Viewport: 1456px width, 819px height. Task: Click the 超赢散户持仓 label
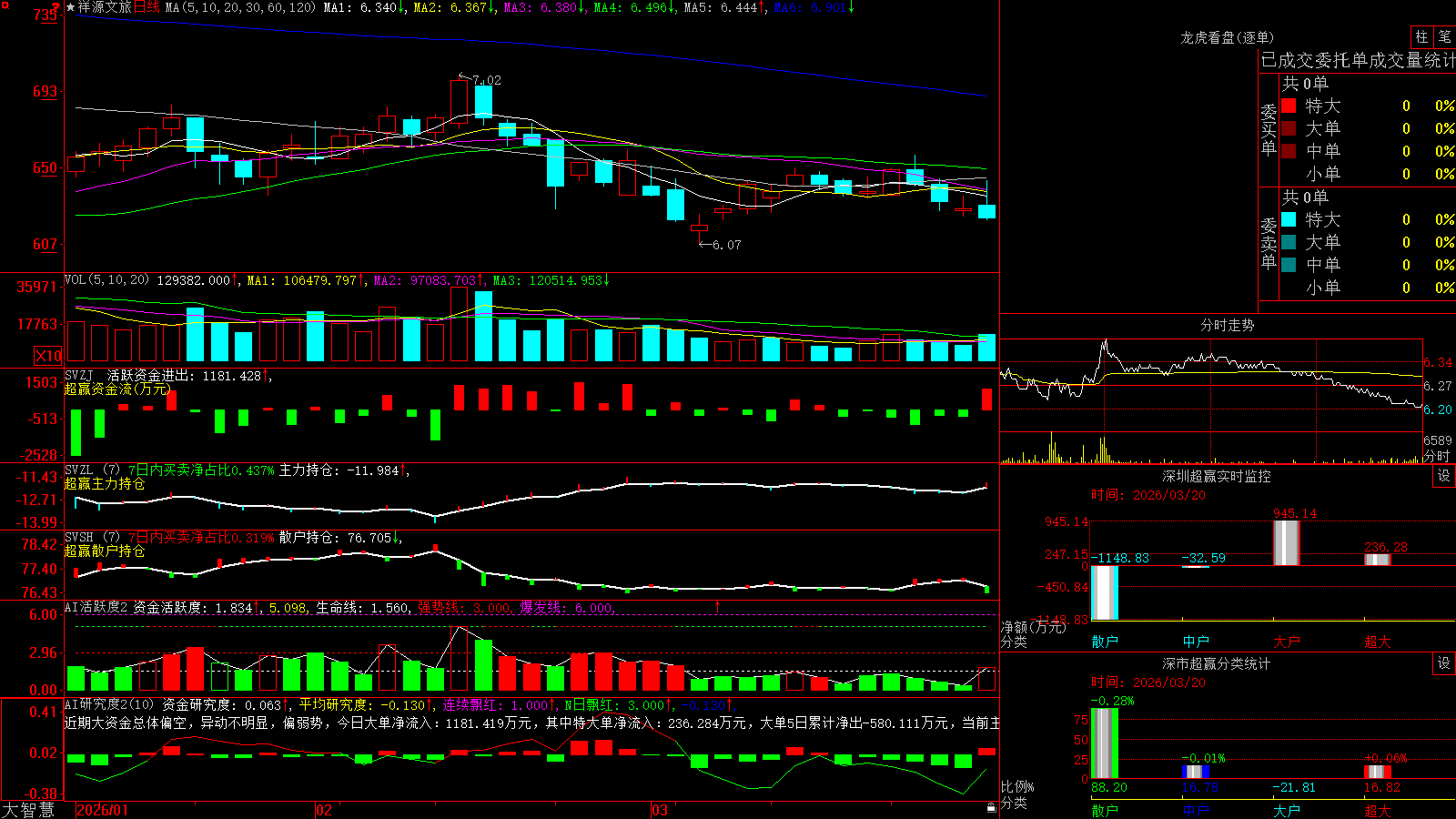(x=105, y=551)
